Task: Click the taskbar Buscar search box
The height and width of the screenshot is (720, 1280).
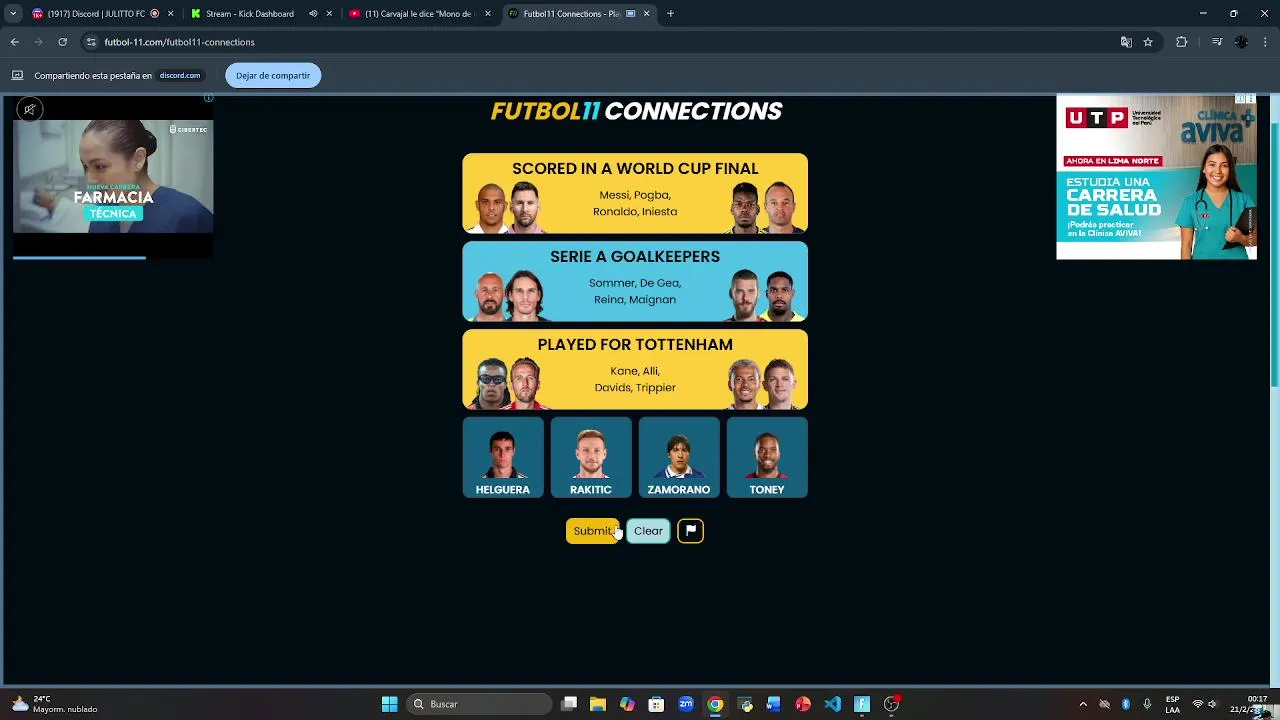Action: 480,704
